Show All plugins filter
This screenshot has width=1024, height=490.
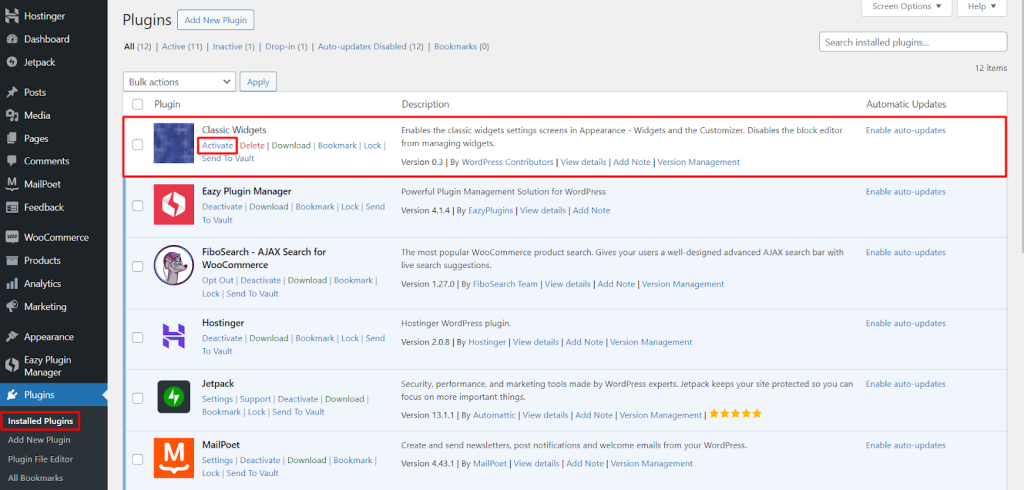[x=137, y=46]
